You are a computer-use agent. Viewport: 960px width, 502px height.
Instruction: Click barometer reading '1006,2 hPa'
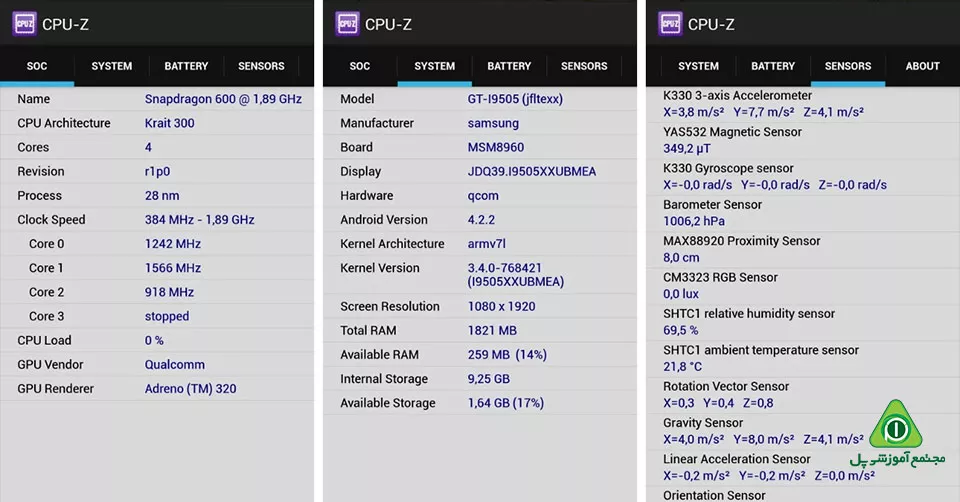click(x=694, y=222)
